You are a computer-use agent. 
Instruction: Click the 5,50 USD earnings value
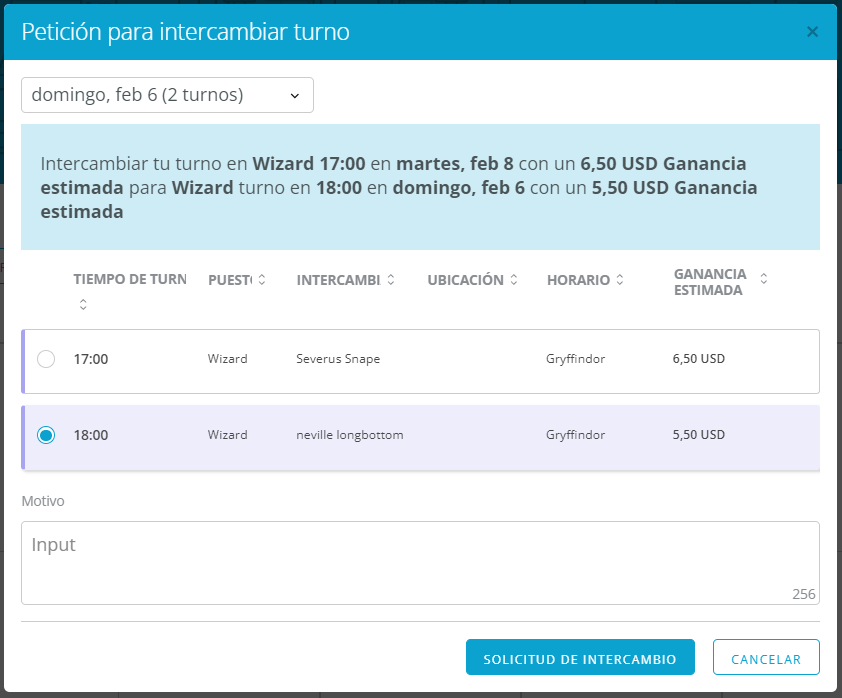(698, 435)
